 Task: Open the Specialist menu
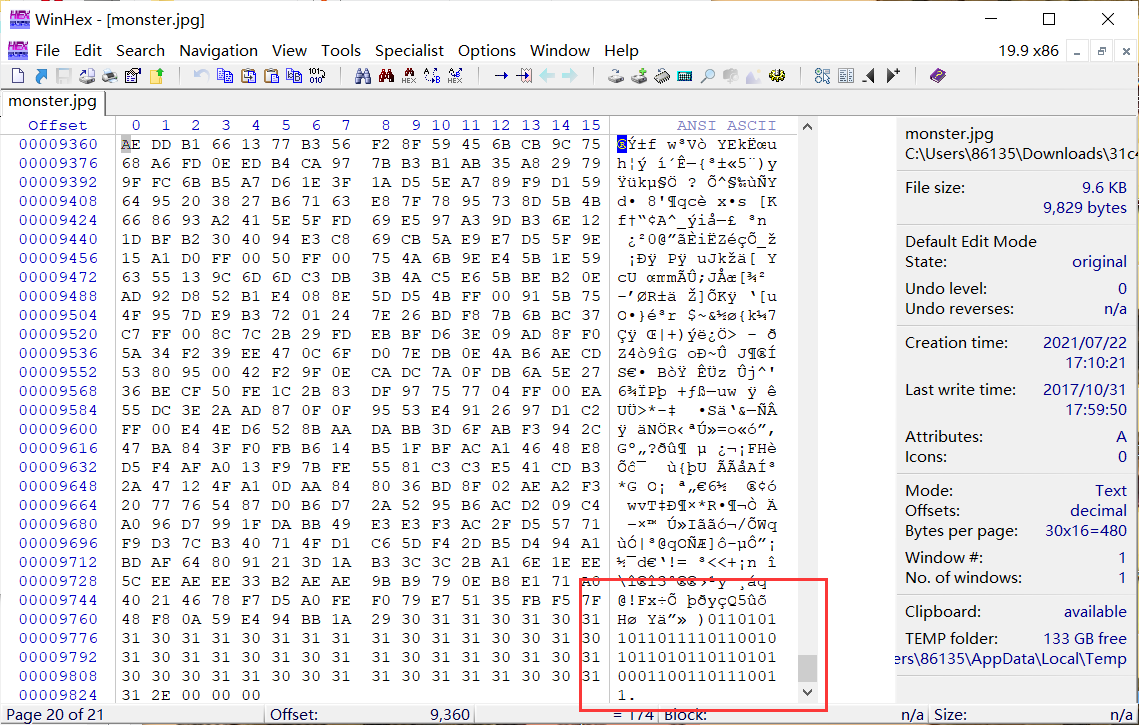409,51
